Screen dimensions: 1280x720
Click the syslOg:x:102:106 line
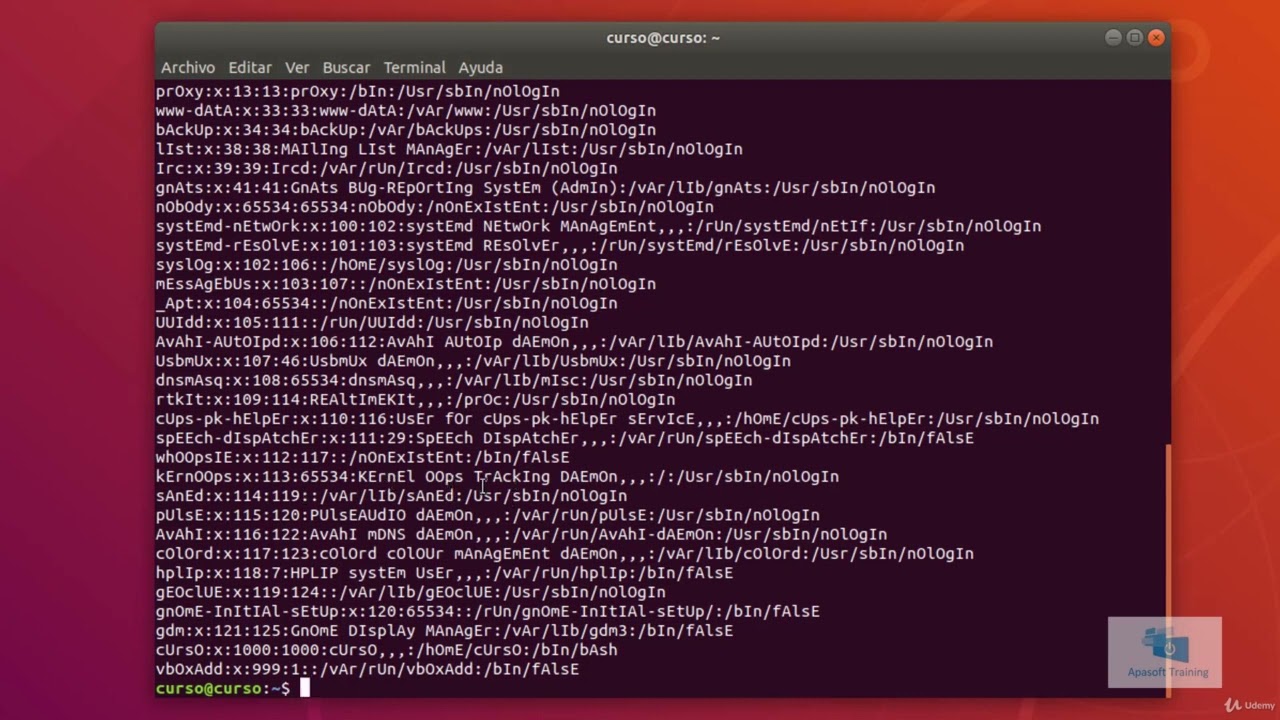pos(387,265)
